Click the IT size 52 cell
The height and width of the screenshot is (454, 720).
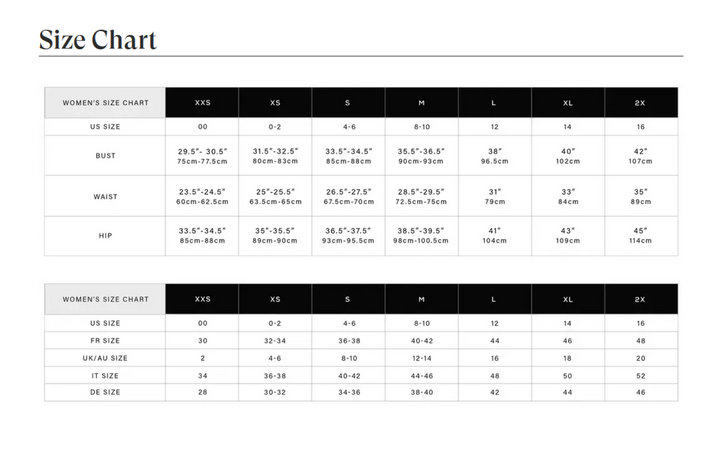[641, 375]
